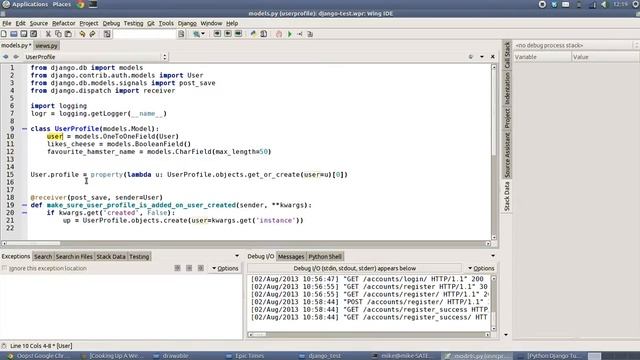Collapse the class UserProfile fold marker
640x360 pixels.
pos(24,129)
